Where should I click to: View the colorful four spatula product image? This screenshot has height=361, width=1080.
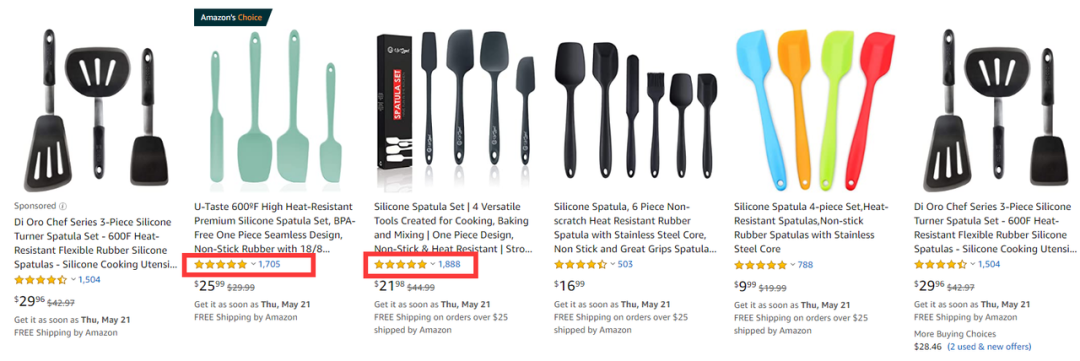815,110
